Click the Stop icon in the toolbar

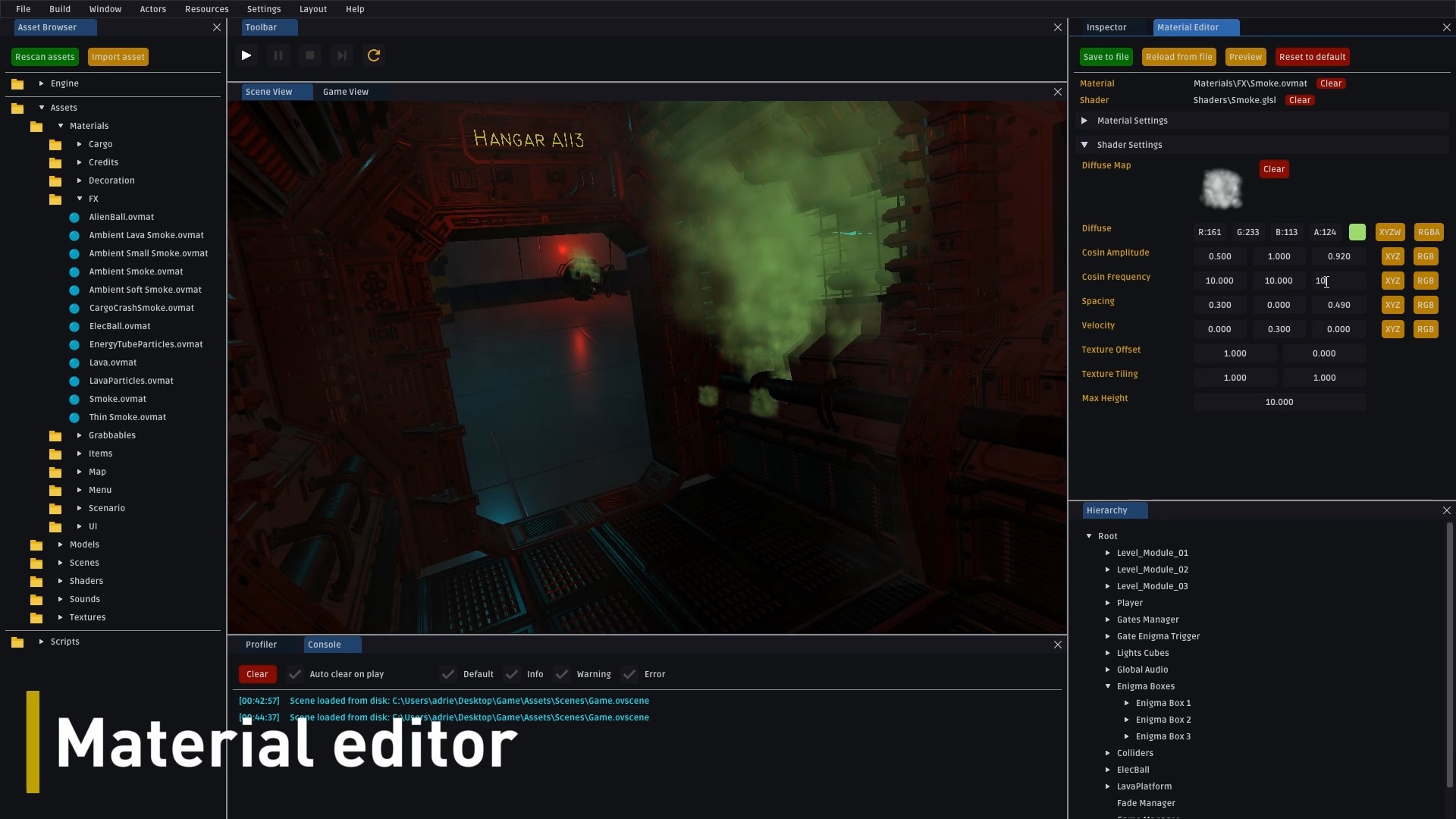pyautogui.click(x=309, y=55)
